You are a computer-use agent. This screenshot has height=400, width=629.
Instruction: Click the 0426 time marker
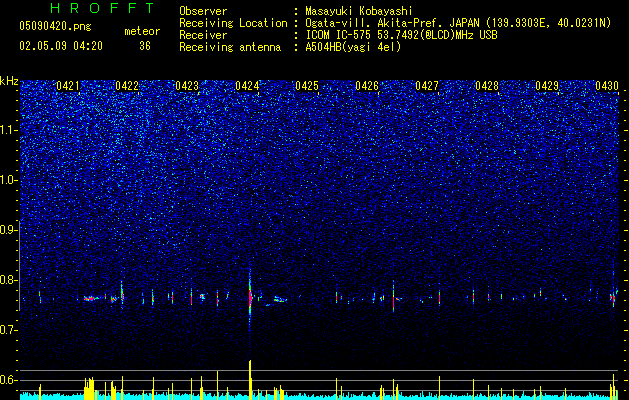click(x=367, y=86)
